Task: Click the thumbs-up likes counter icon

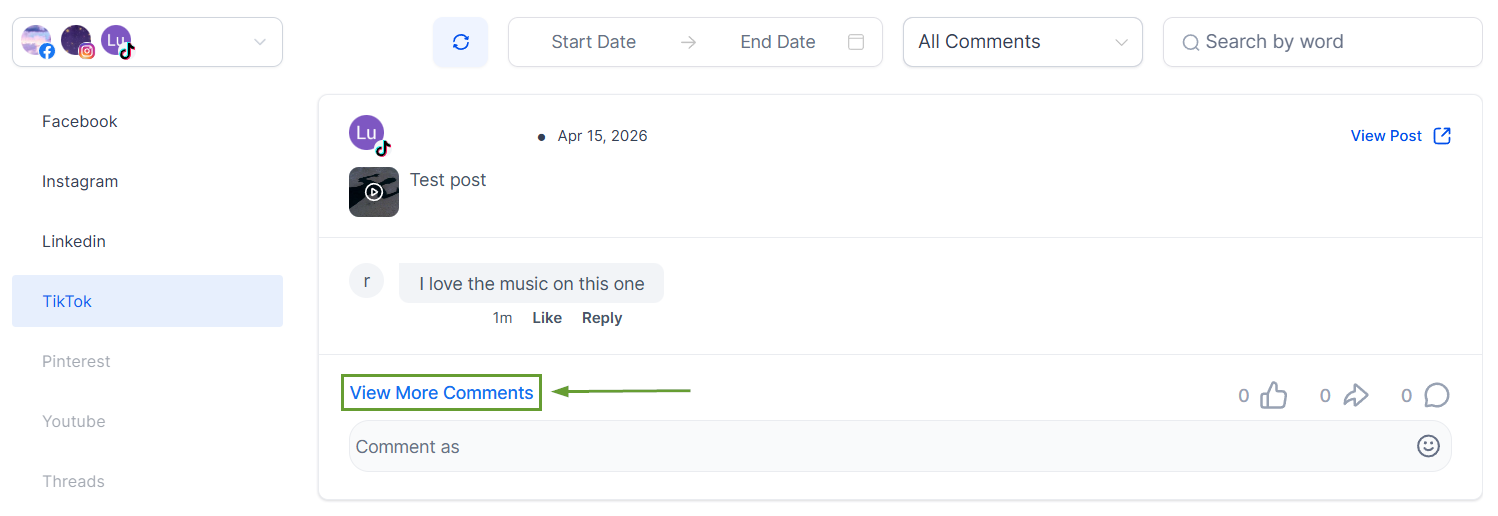Action: 1273,395
